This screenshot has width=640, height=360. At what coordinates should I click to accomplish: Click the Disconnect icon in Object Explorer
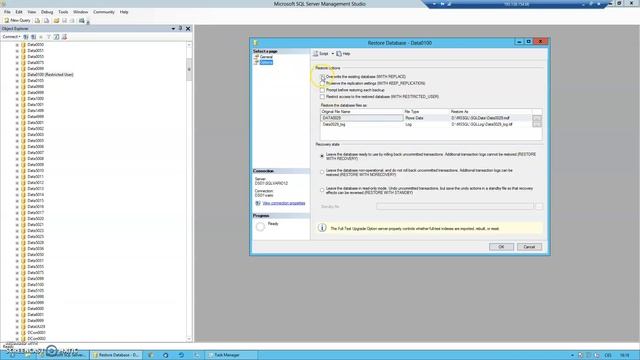33,37
